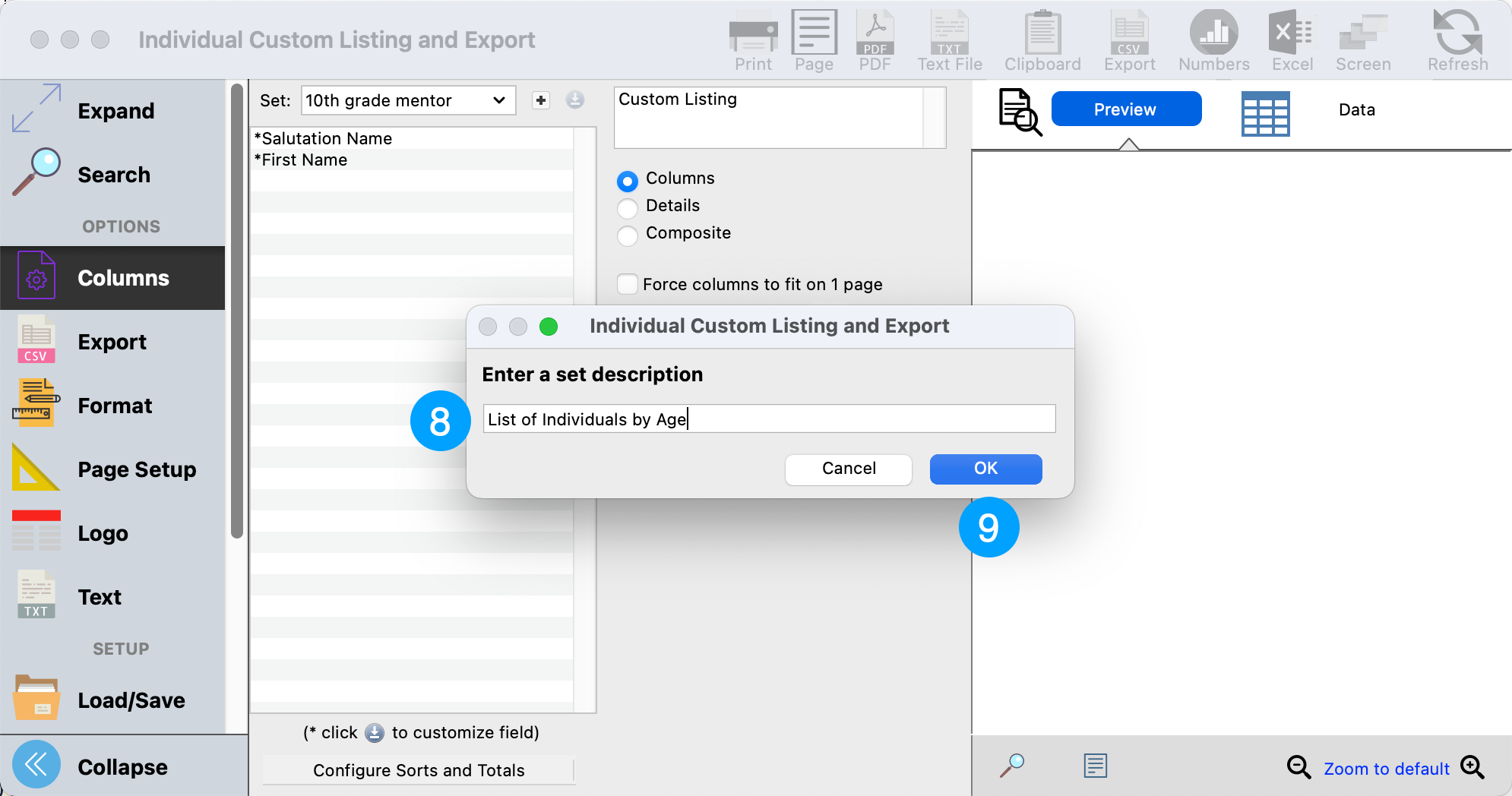Screen dimensions: 1512x796
Task: Switch to the Data tab
Action: 1356,110
